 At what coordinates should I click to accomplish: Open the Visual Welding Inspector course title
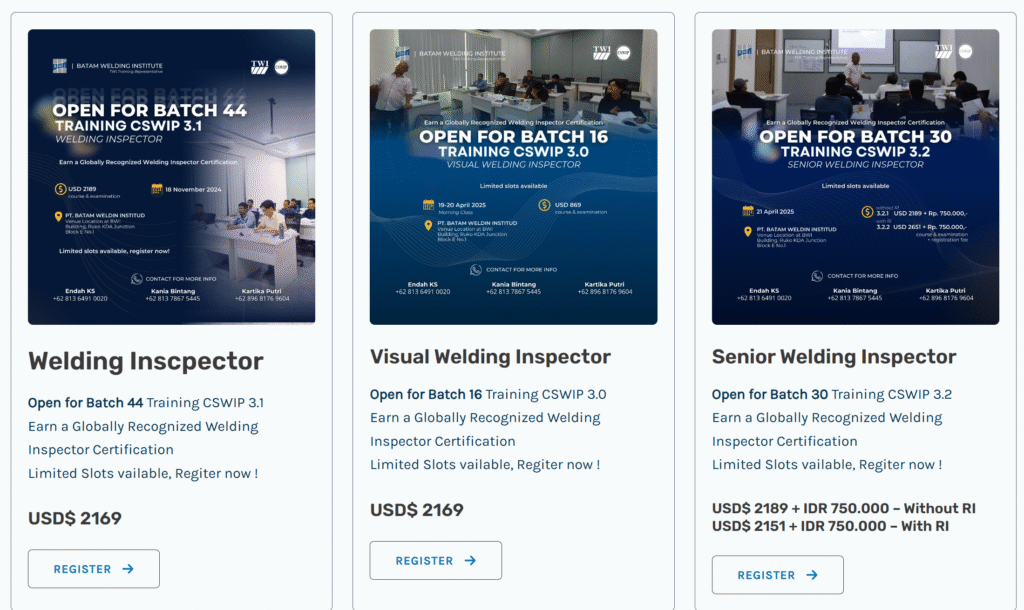[x=490, y=357]
